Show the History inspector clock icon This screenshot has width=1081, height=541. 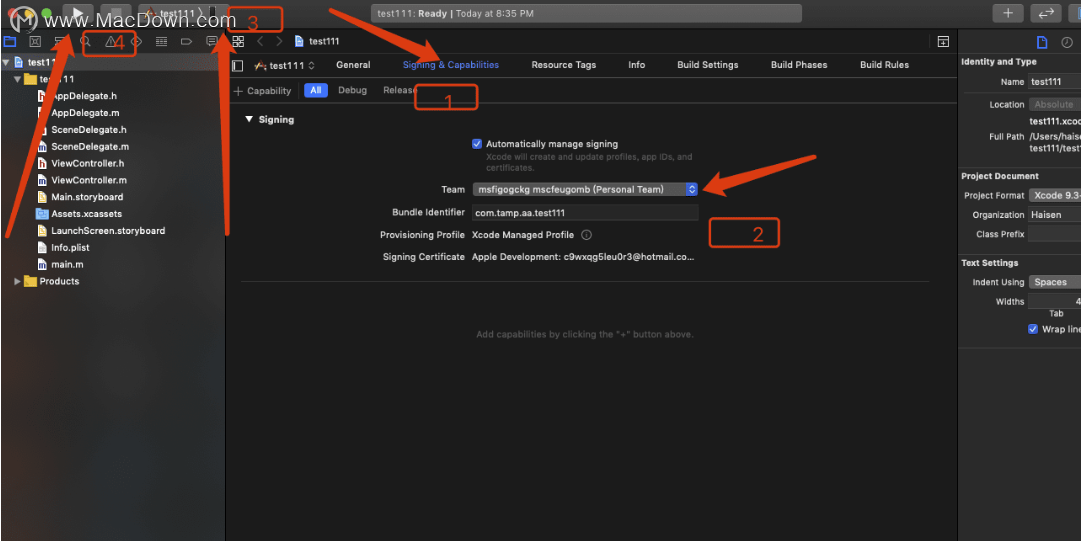pyautogui.click(x=1067, y=42)
